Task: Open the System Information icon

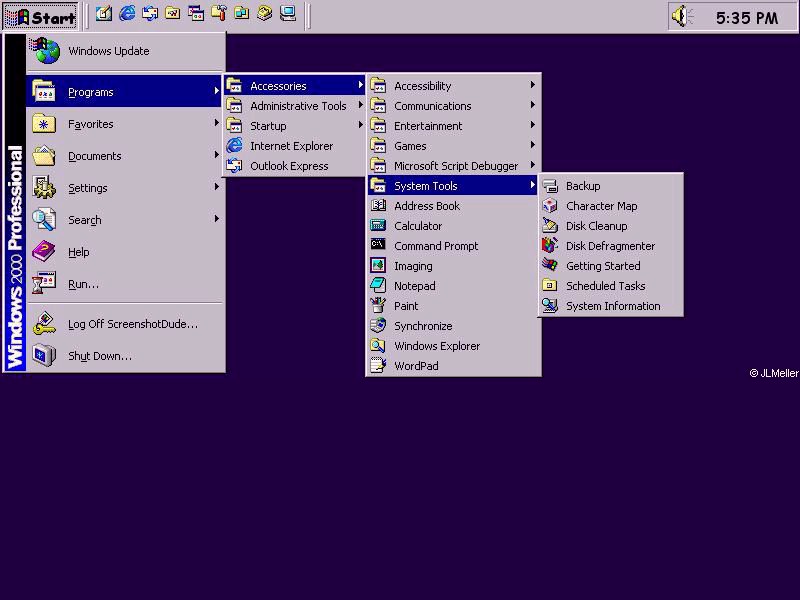Action: [550, 306]
